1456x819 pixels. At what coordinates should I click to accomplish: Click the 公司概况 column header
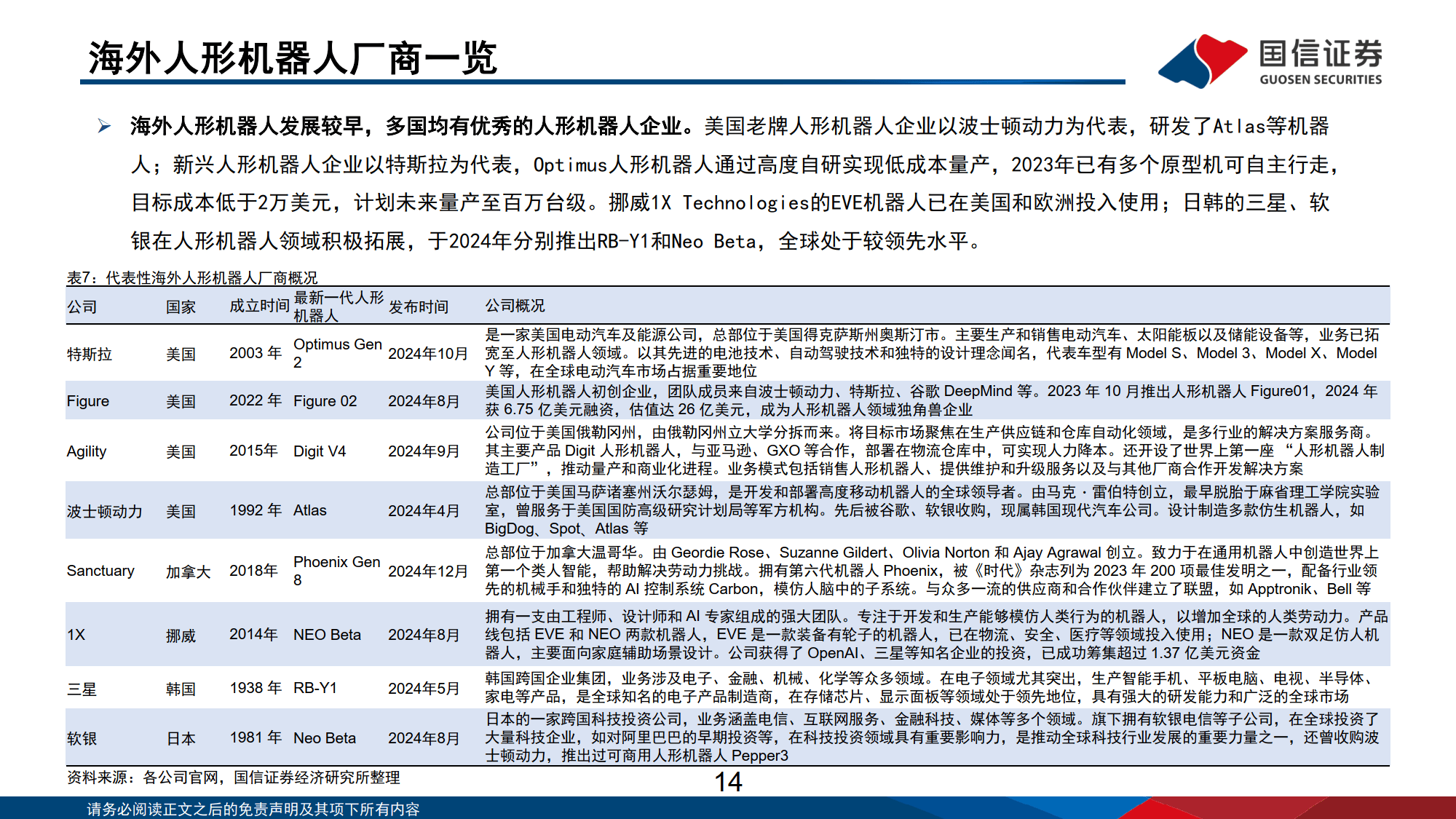[515, 306]
